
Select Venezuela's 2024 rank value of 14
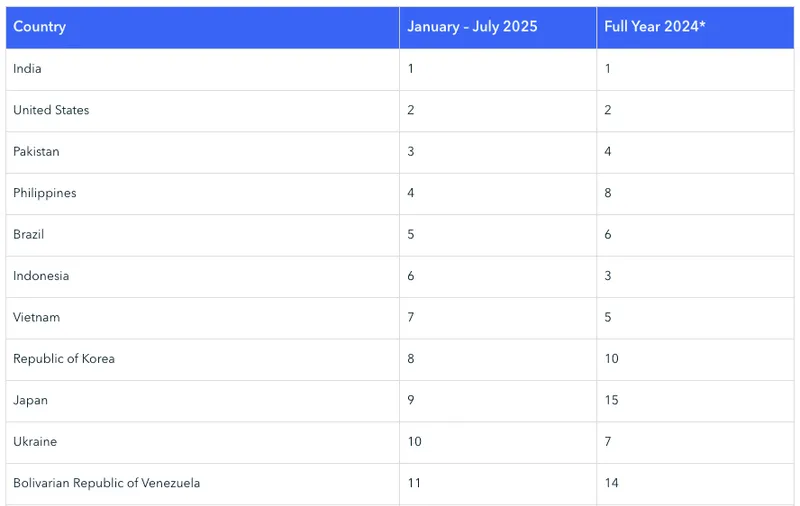point(611,483)
